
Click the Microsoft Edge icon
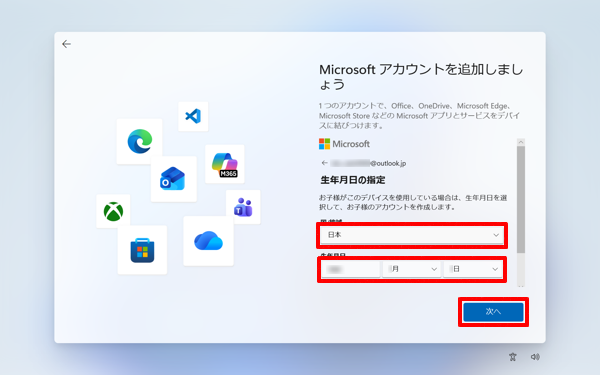click(x=140, y=142)
